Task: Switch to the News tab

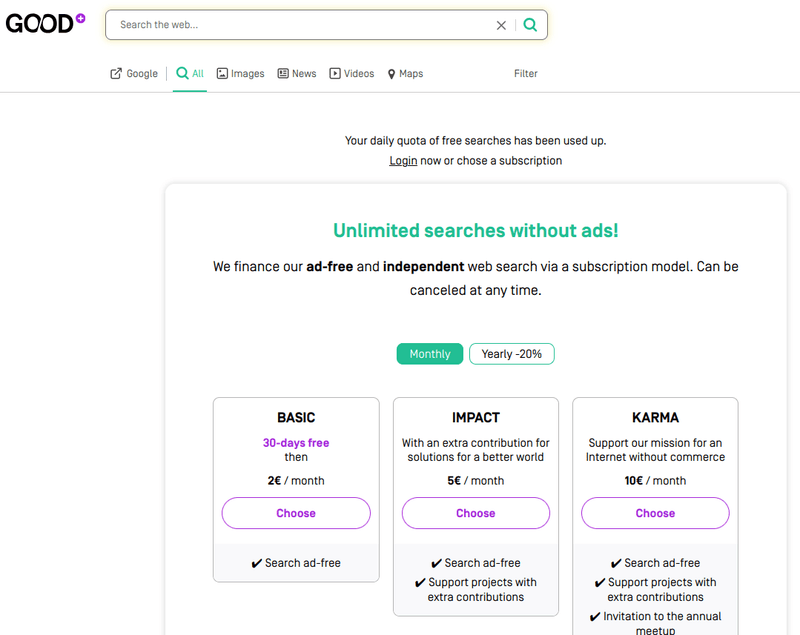Action: (296, 73)
